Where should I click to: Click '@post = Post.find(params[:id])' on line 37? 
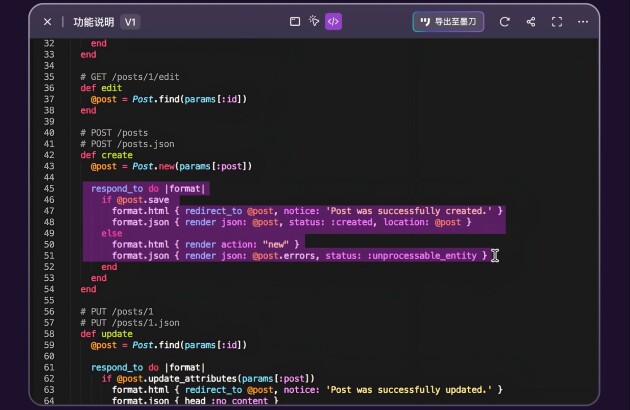169,99
